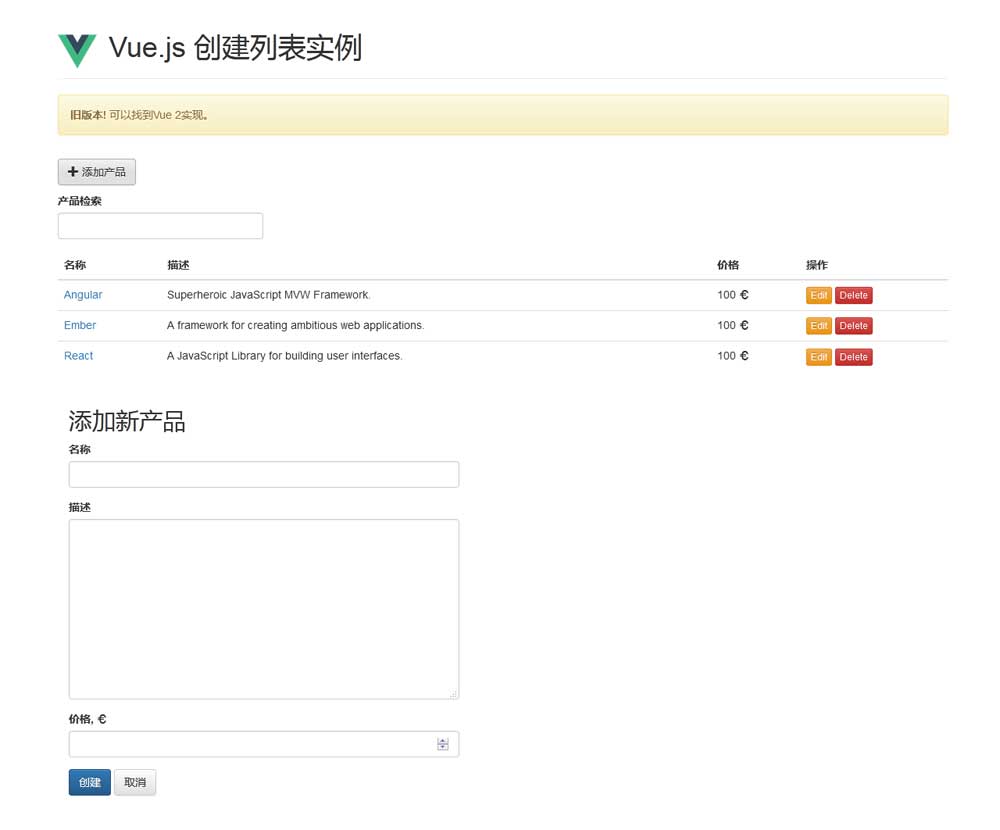The image size is (1000, 830).
Task: Edit the Angular product row
Action: 818,296
